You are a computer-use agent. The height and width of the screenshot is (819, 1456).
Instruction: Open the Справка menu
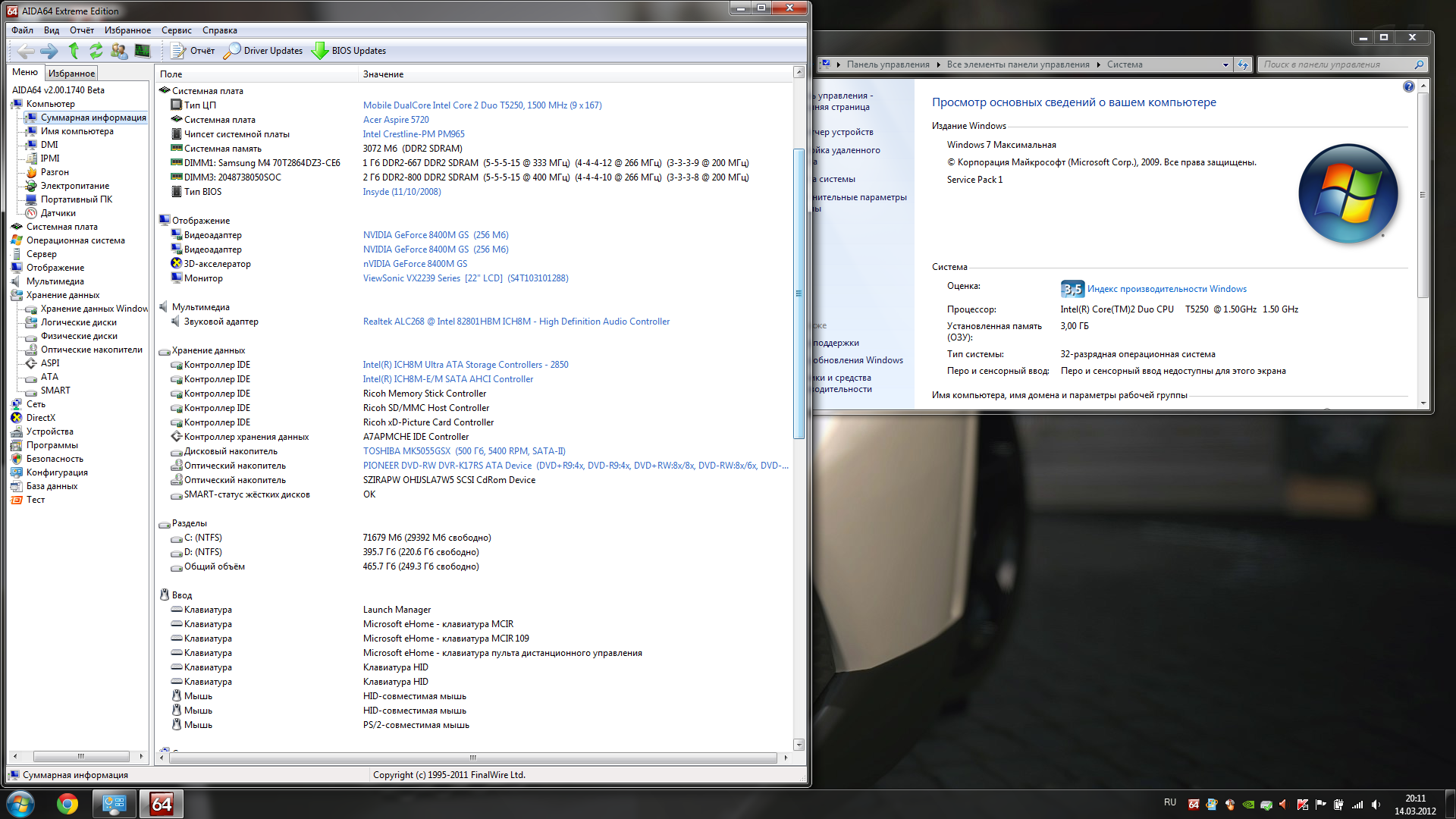coord(220,30)
